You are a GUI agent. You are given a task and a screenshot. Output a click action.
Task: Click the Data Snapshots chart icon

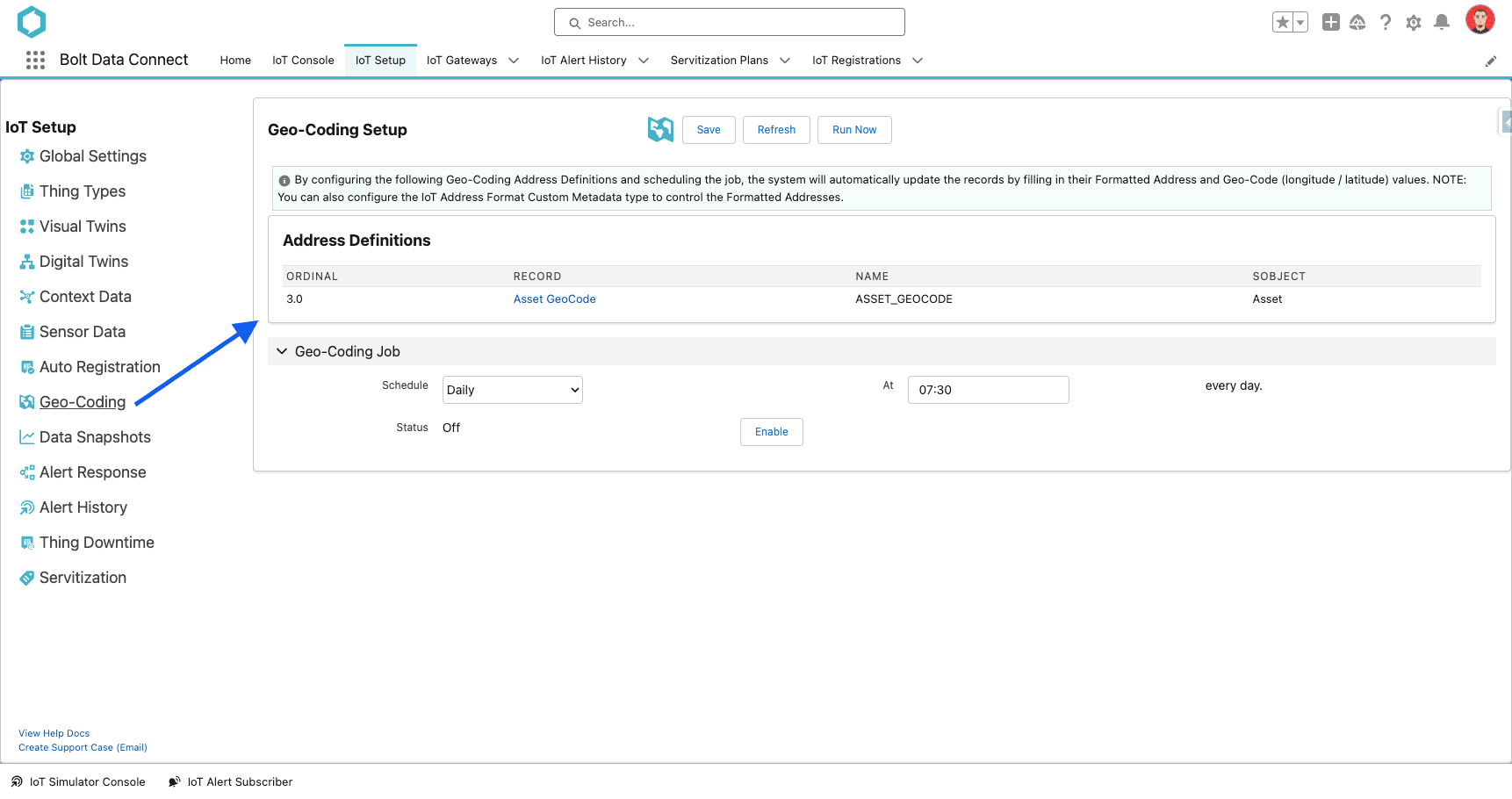pos(27,437)
